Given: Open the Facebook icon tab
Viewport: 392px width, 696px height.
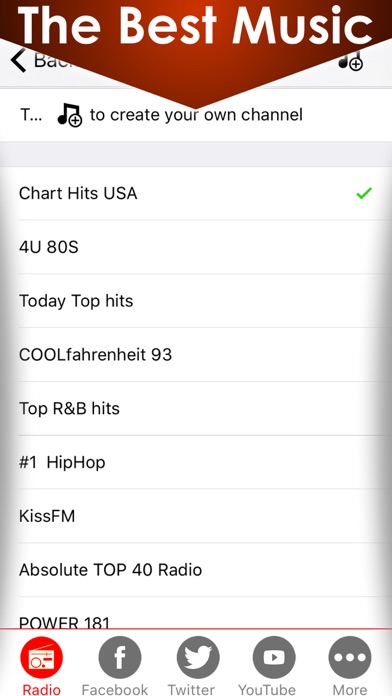Looking at the screenshot, I should (119, 657).
